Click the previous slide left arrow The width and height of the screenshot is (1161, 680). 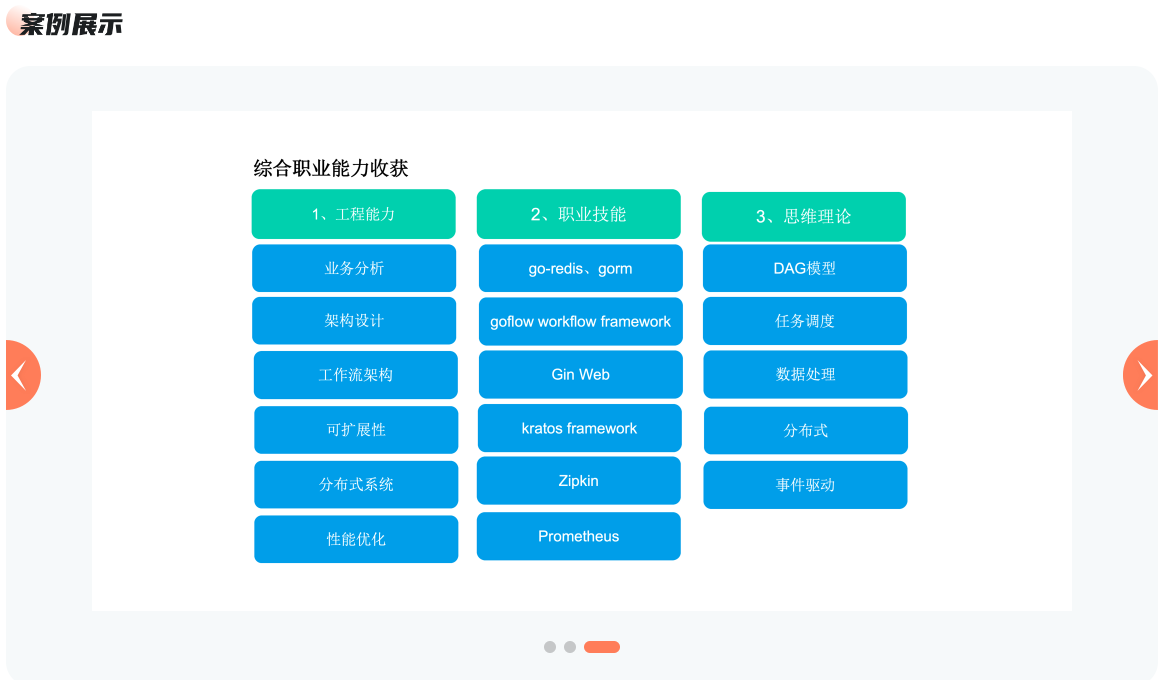coord(20,375)
